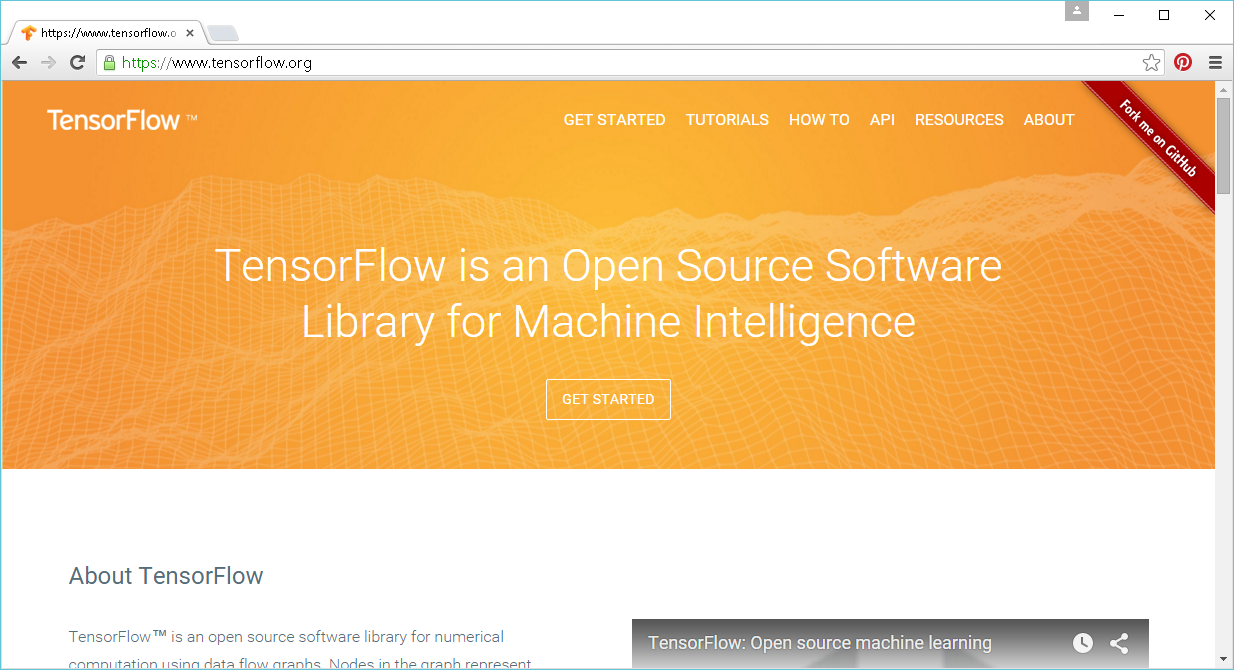Click the browser back arrow
This screenshot has height=670, width=1234.
(19, 62)
